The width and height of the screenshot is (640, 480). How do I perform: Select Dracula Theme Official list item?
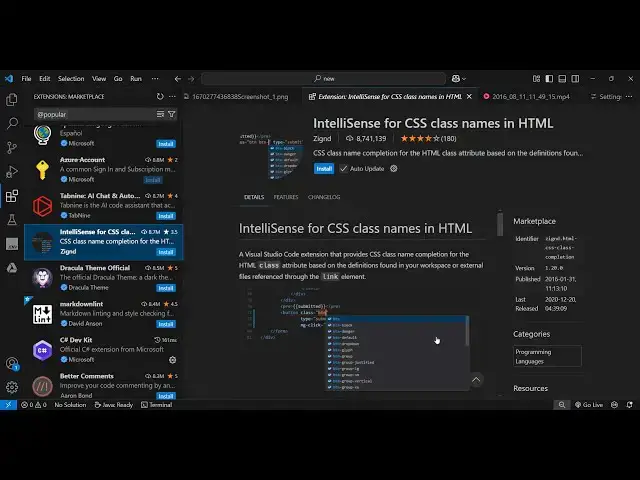click(103, 278)
